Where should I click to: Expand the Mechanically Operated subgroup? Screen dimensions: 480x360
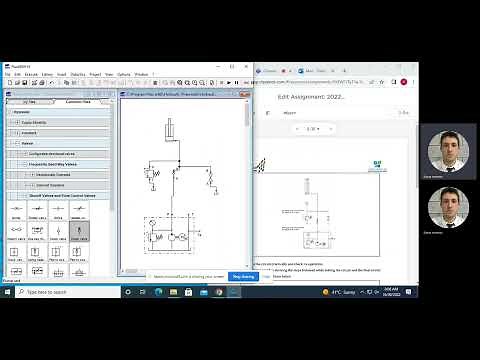pyautogui.click(x=32, y=175)
